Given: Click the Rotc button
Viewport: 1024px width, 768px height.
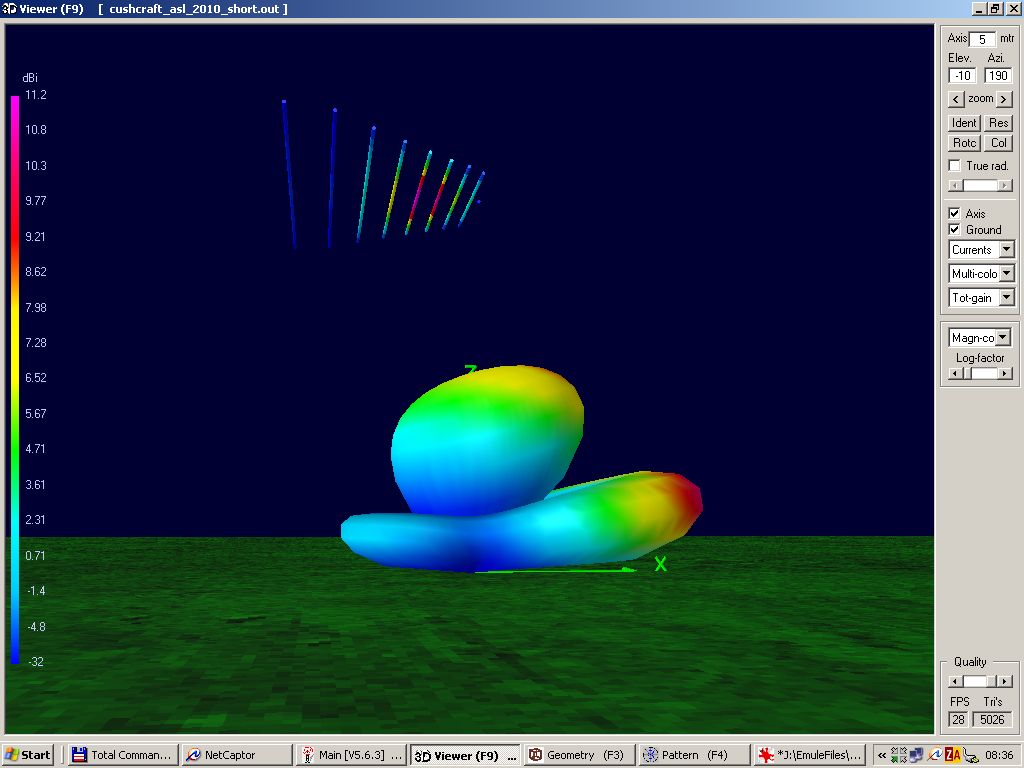Looking at the screenshot, I should [x=964, y=143].
